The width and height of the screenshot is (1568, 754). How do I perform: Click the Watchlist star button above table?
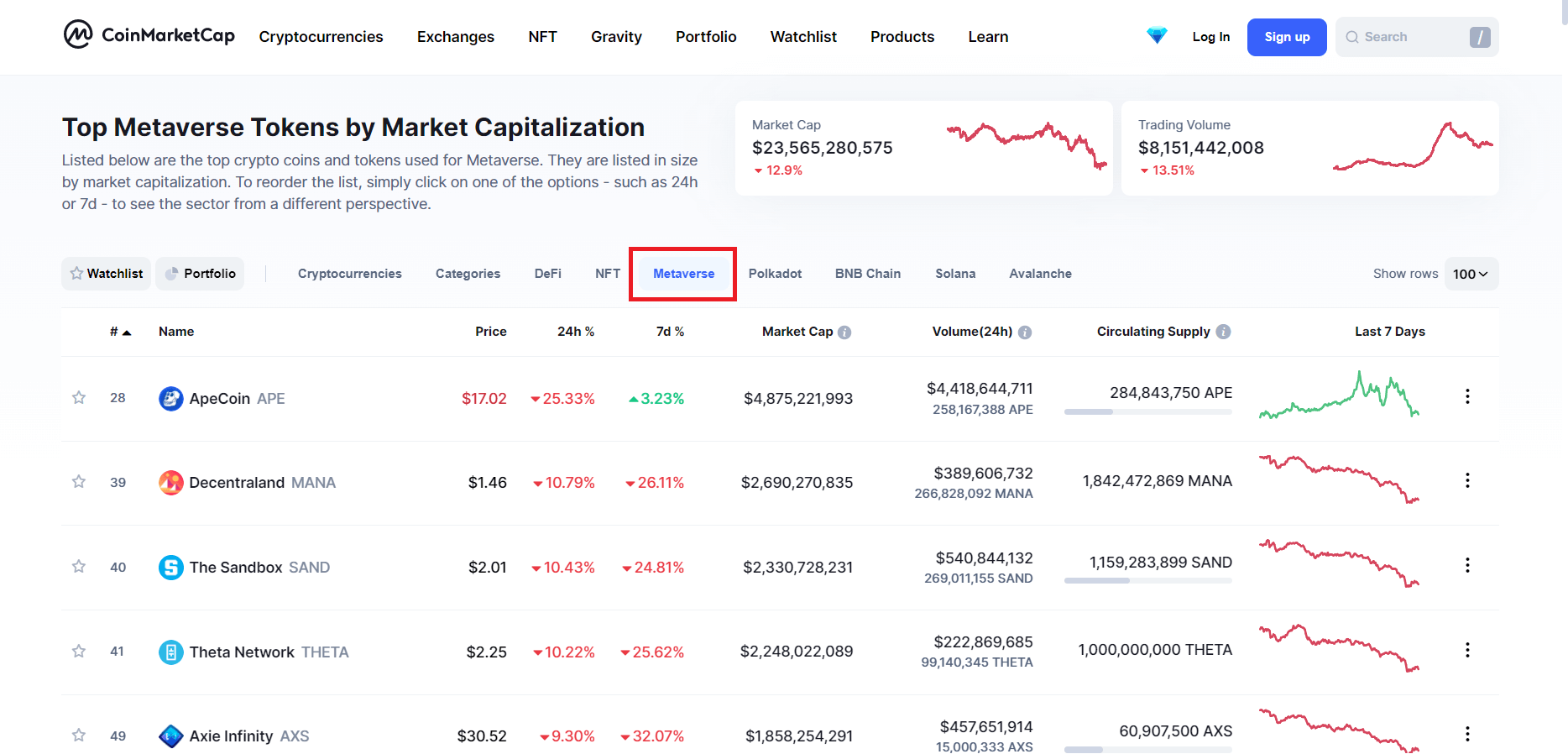click(107, 274)
